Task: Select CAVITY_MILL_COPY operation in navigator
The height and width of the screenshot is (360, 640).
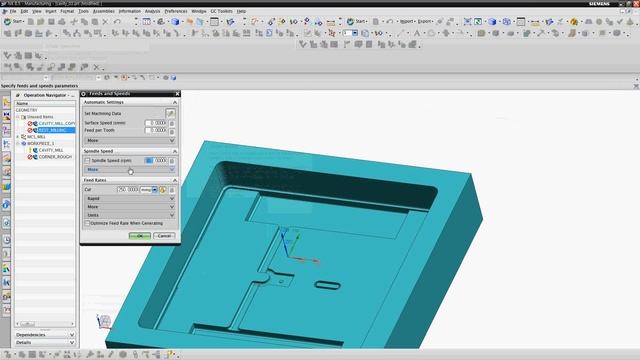Action: [x=57, y=123]
